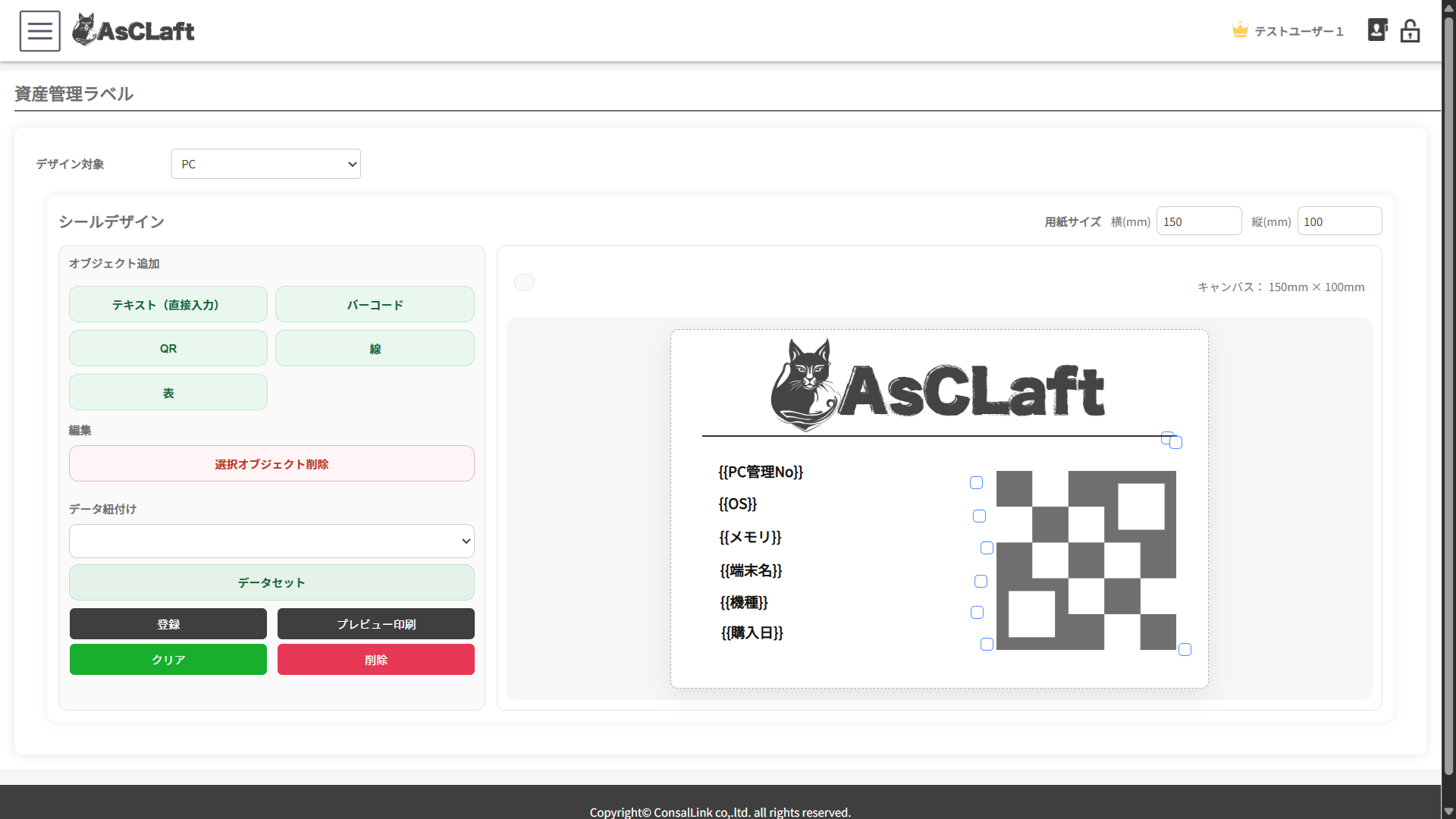This screenshot has height=819, width=1456.
Task: Add a バーコード object
Action: [375, 305]
